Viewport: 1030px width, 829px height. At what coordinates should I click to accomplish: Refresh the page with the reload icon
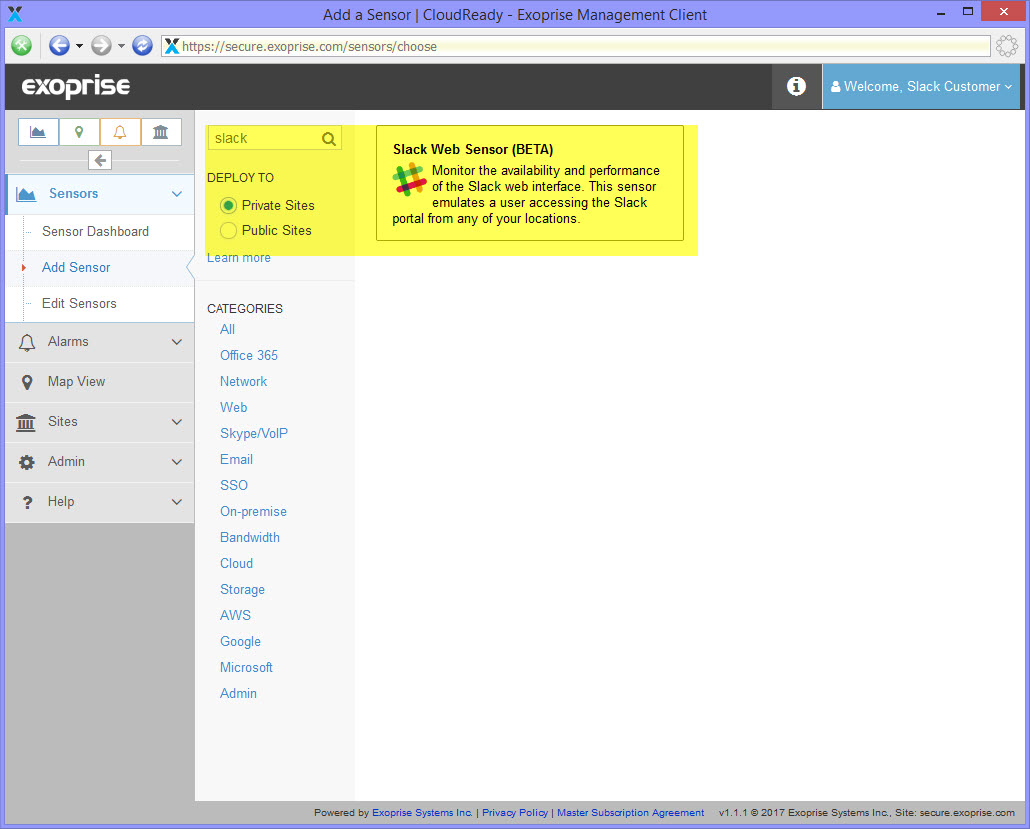coord(142,45)
